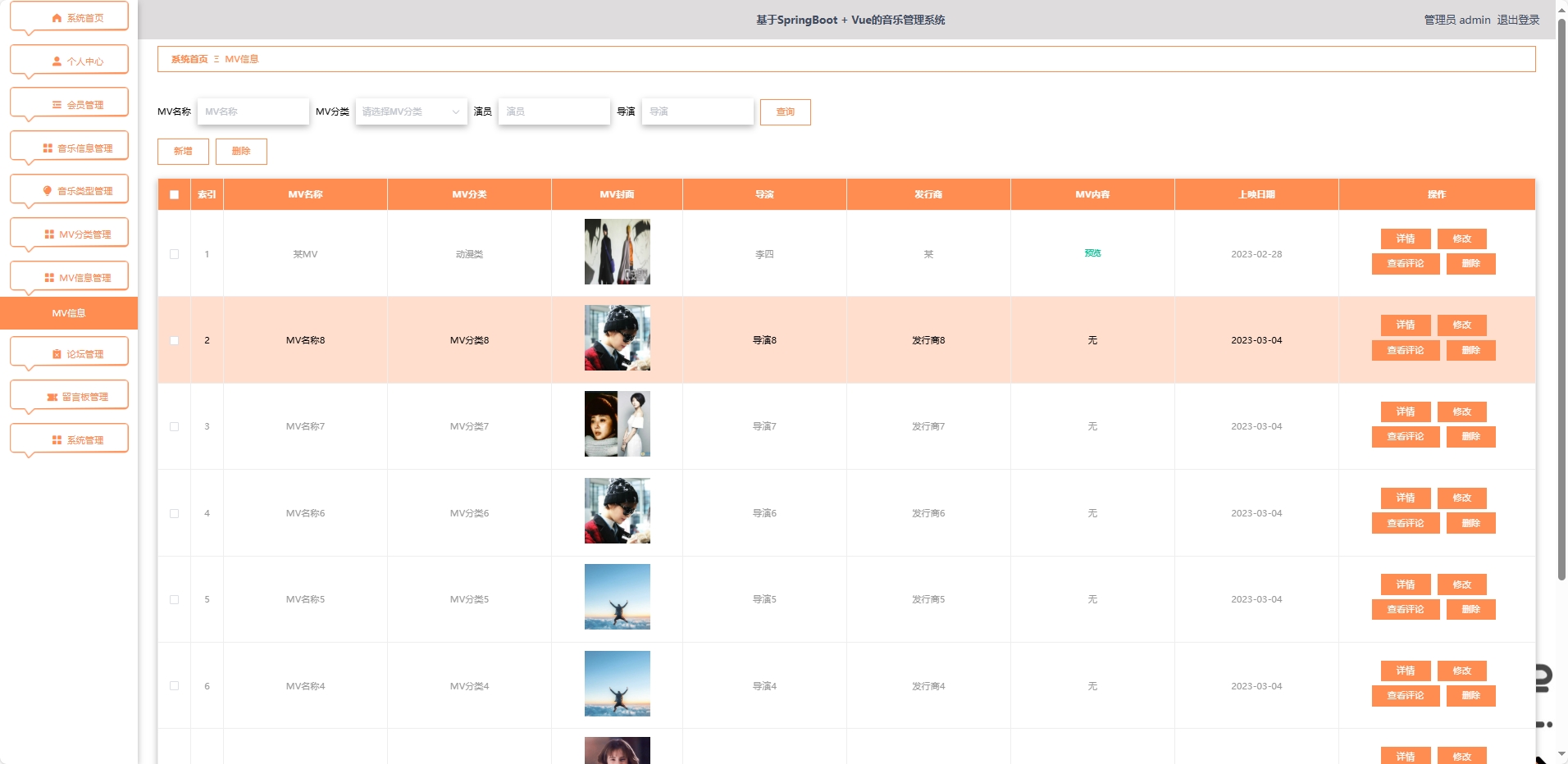This screenshot has height=764, width=1568.
Task: Expand the MV分类管理 sidebar menu
Action: (69, 234)
